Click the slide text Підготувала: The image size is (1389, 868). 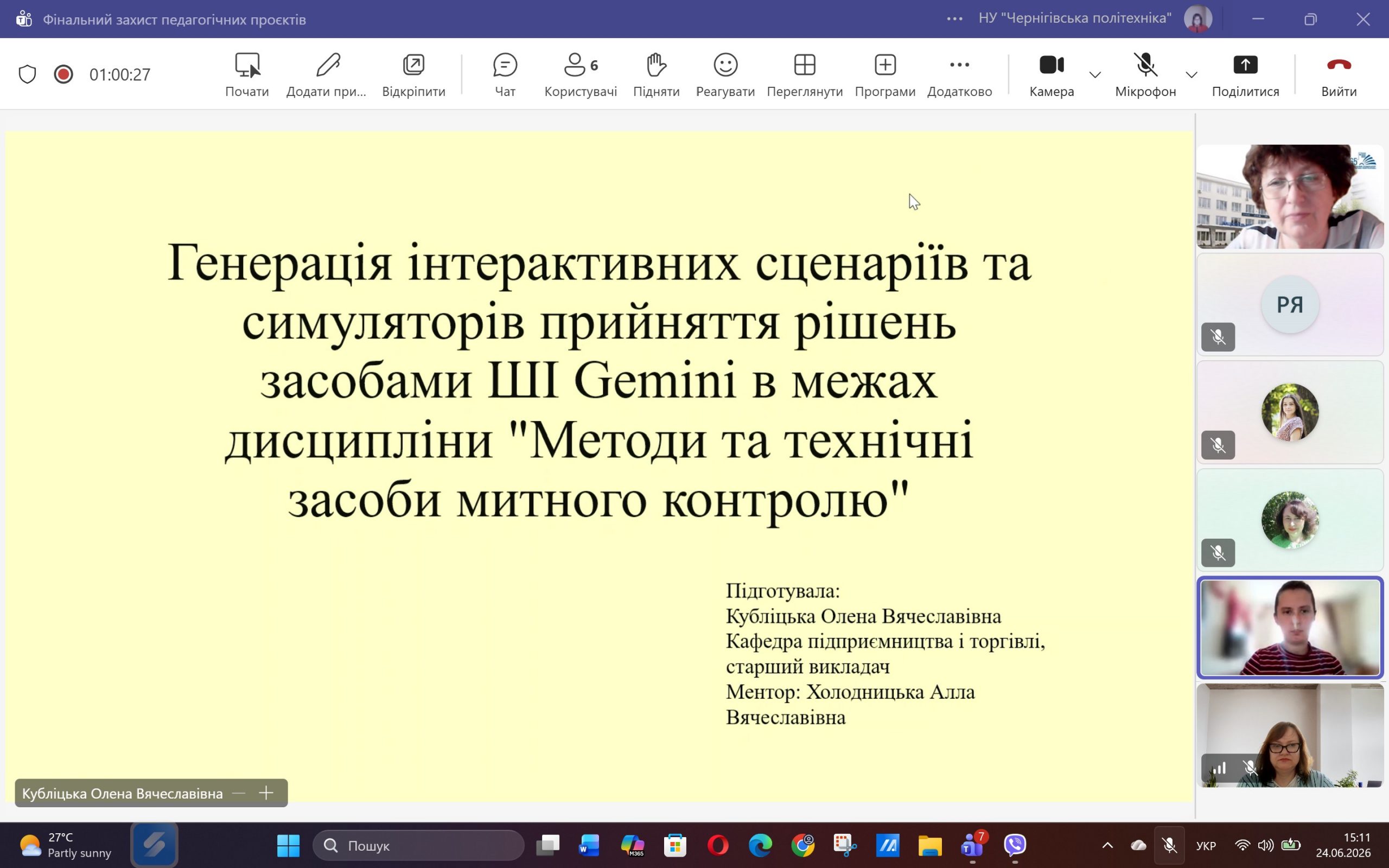(x=783, y=591)
